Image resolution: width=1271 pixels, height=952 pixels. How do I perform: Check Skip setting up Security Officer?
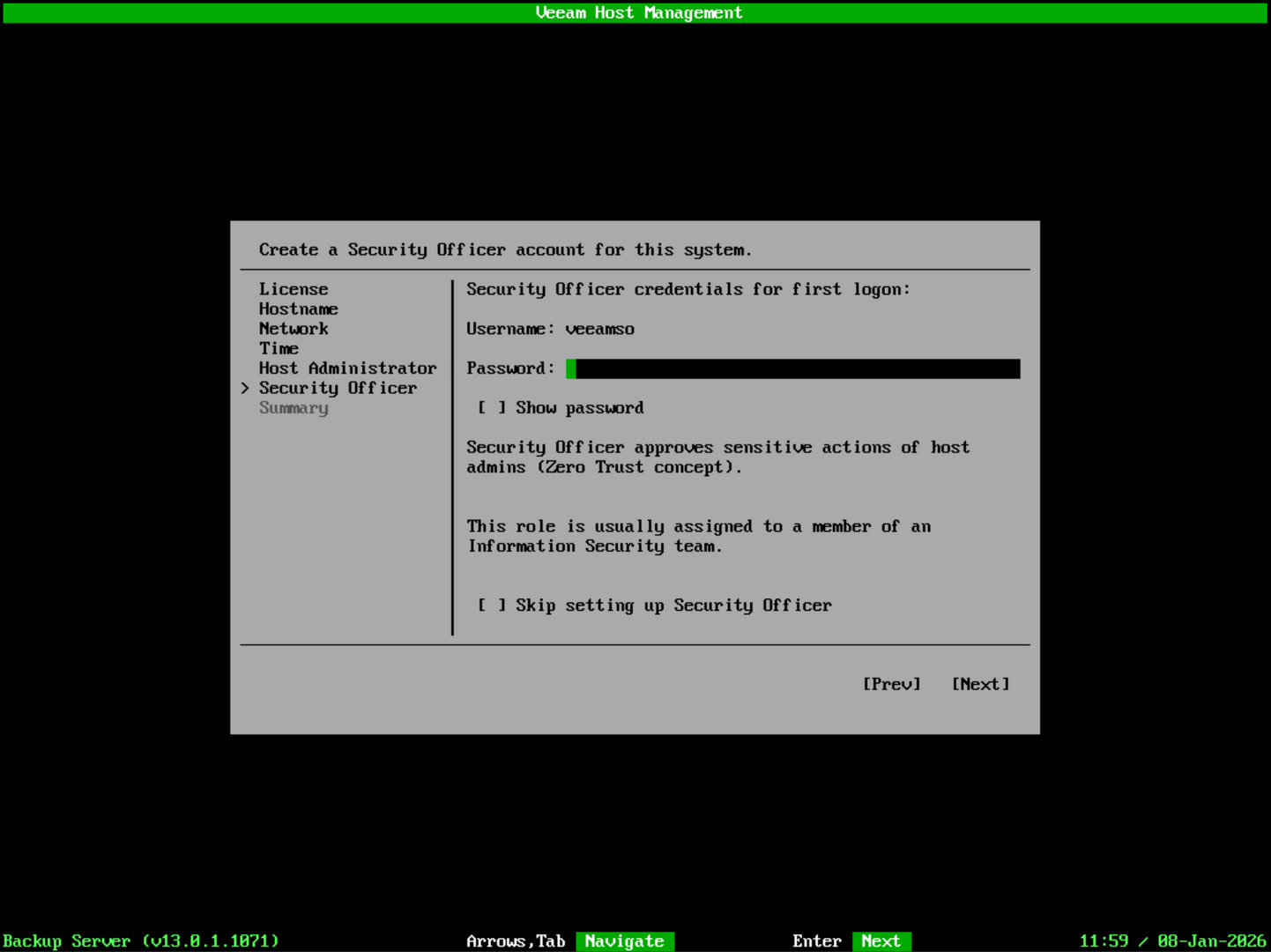point(492,606)
